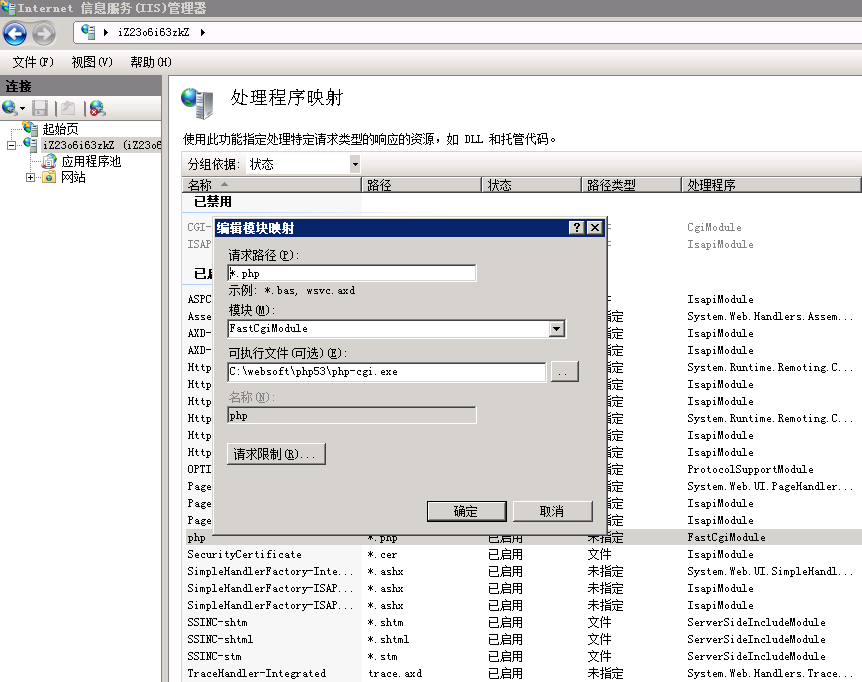The image size is (862, 682).
Task: Click the 请求限制 button
Action: tap(276, 454)
